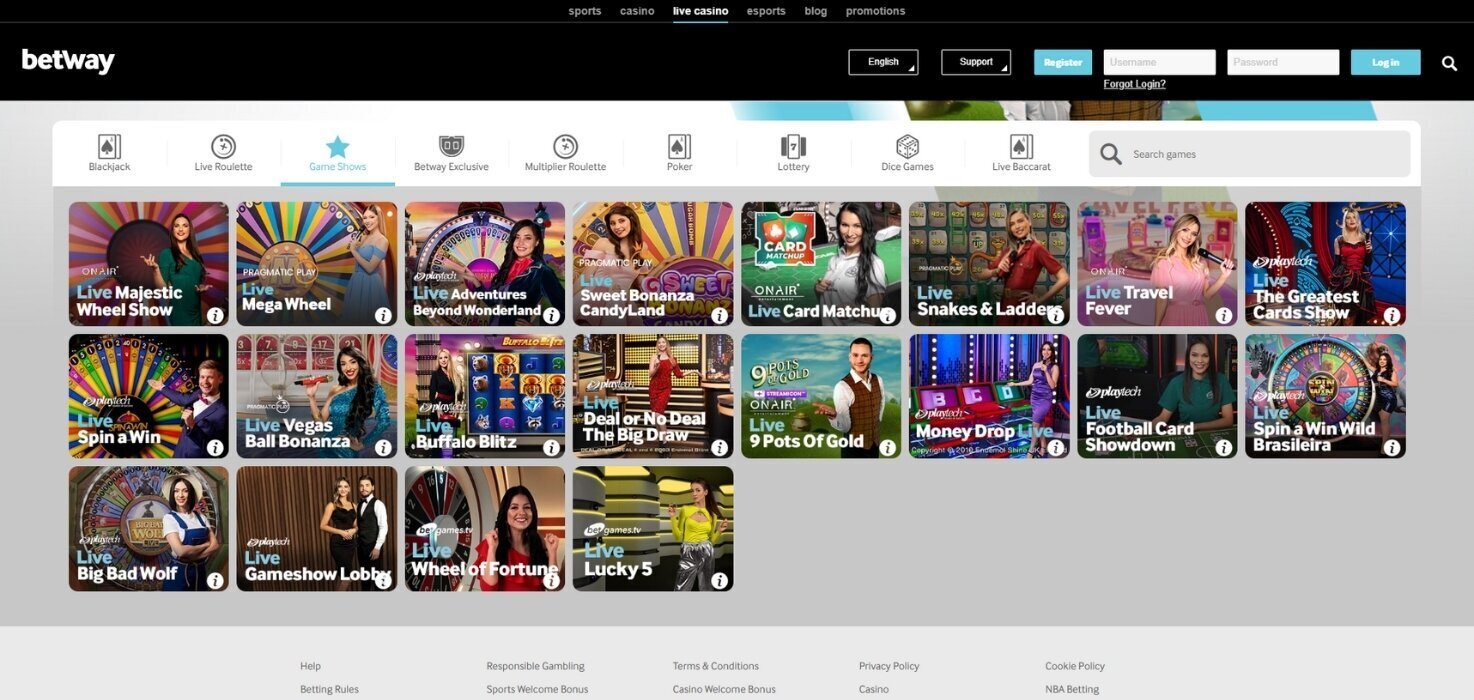Screen dimensions: 1474x700
Task: Open info icon on Spin a Win Wild Brasileira
Action: [x=1391, y=448]
